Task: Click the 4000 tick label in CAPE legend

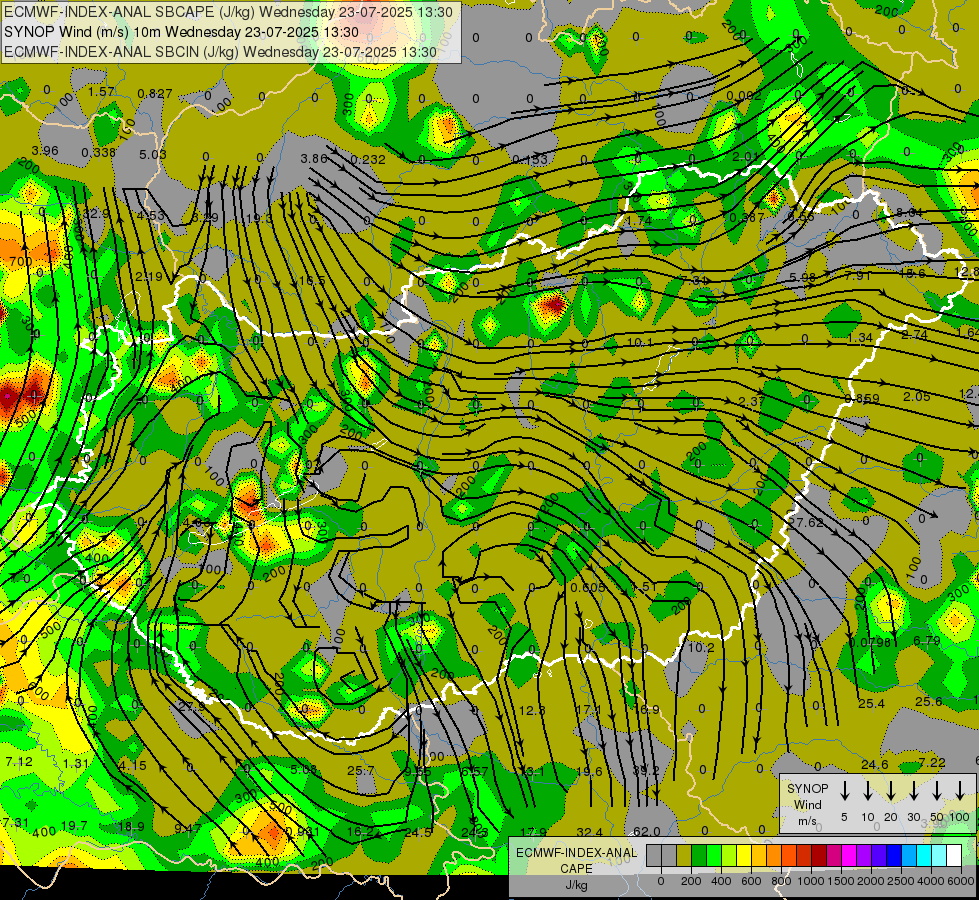Action: point(931,881)
